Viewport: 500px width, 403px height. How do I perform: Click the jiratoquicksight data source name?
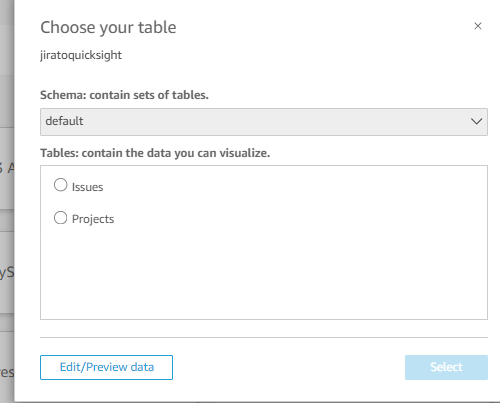(81, 55)
